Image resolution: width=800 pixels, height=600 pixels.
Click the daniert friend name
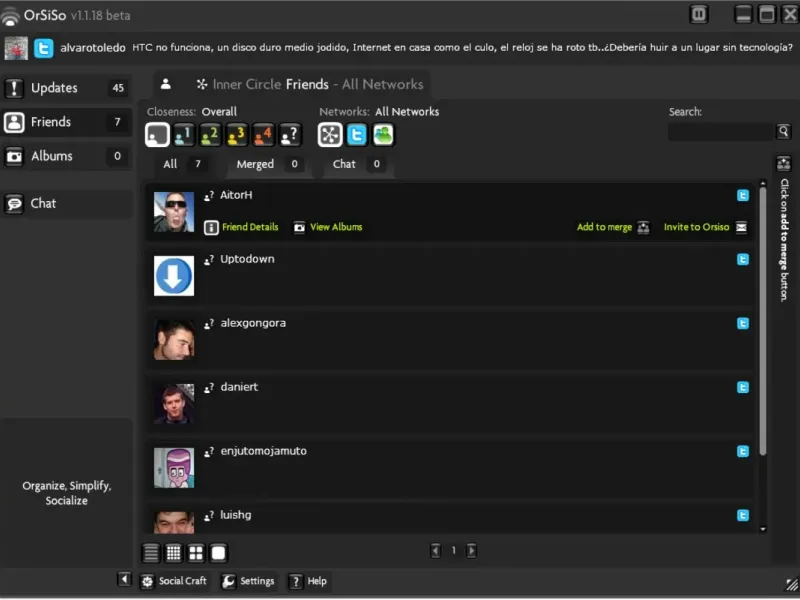(x=239, y=387)
